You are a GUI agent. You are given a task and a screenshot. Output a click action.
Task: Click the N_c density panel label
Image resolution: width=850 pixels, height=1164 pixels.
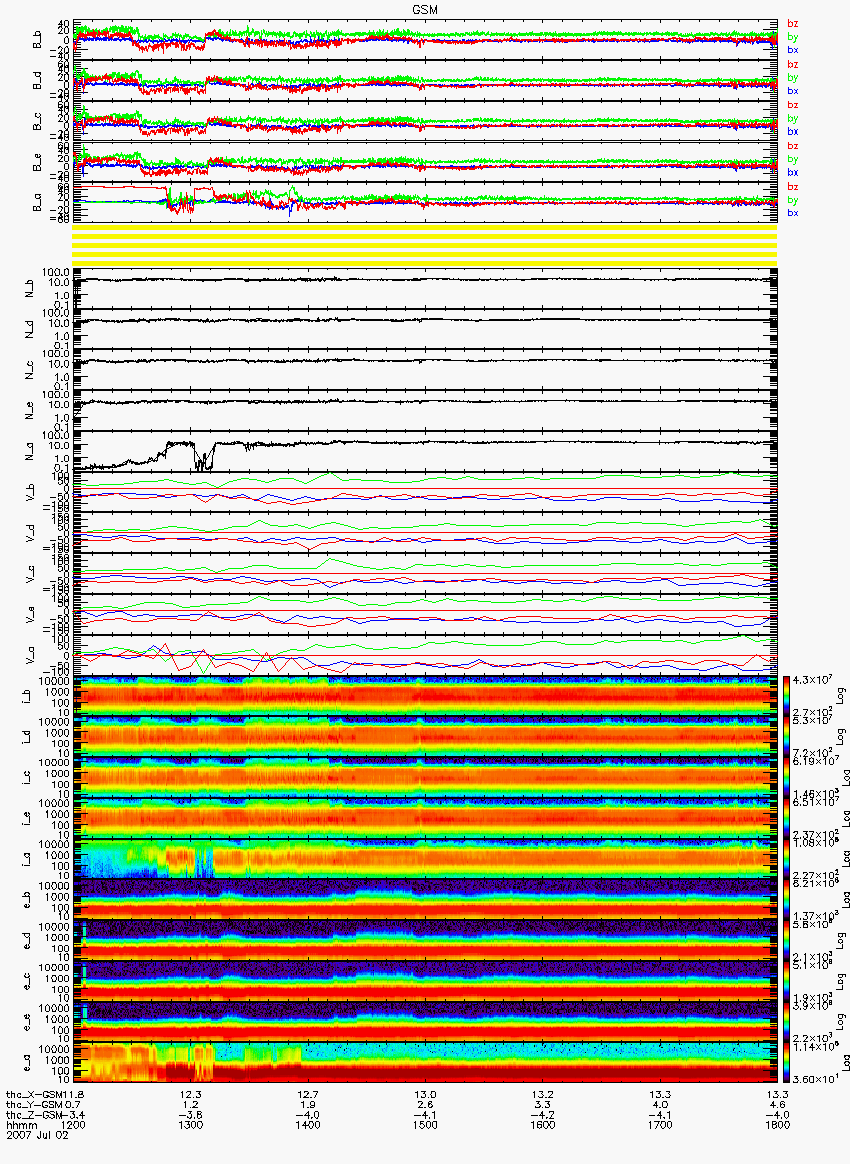[x=30, y=370]
